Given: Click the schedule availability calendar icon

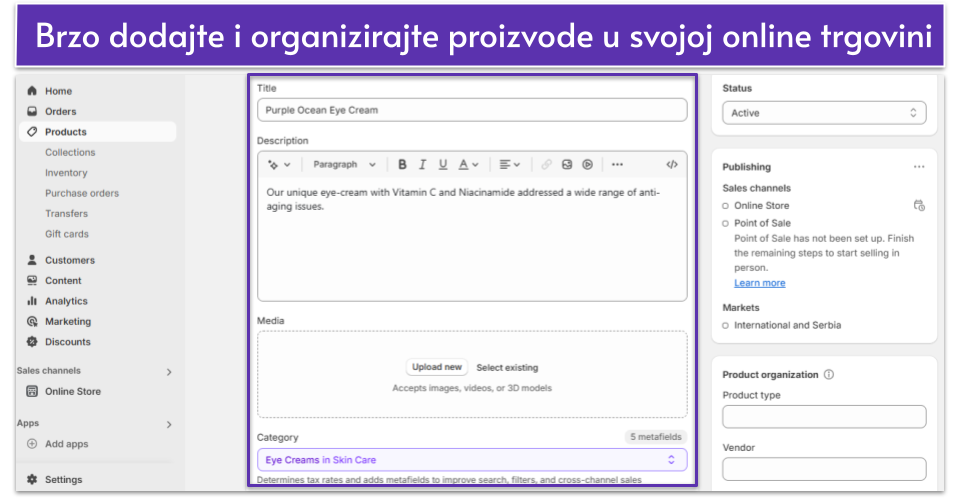Looking at the screenshot, I should pyautogui.click(x=919, y=205).
